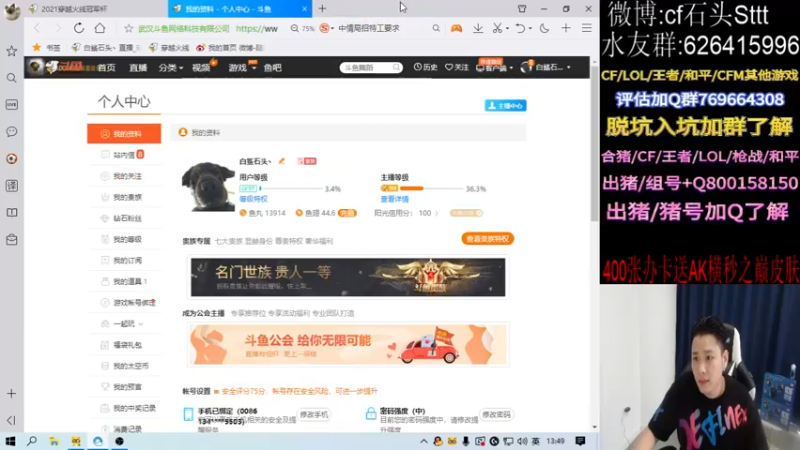Add a sidebar app with the plus icon
Screen dimensions: 800x450
pyautogui.click(x=11, y=393)
